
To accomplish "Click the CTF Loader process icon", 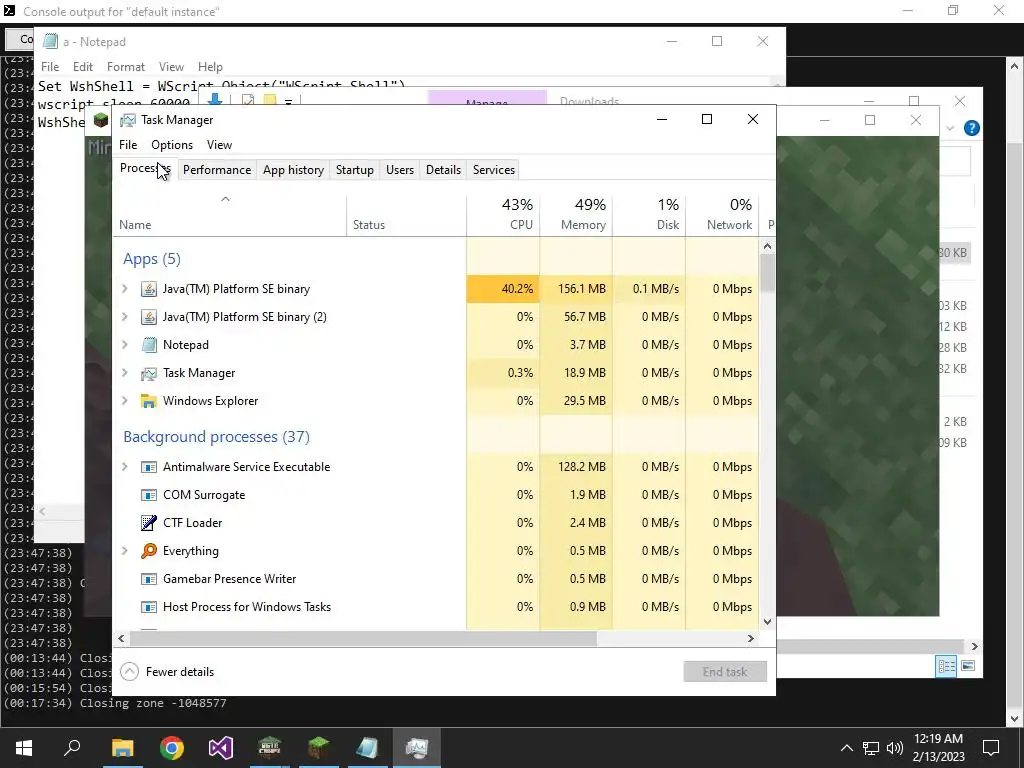I will pos(149,523).
